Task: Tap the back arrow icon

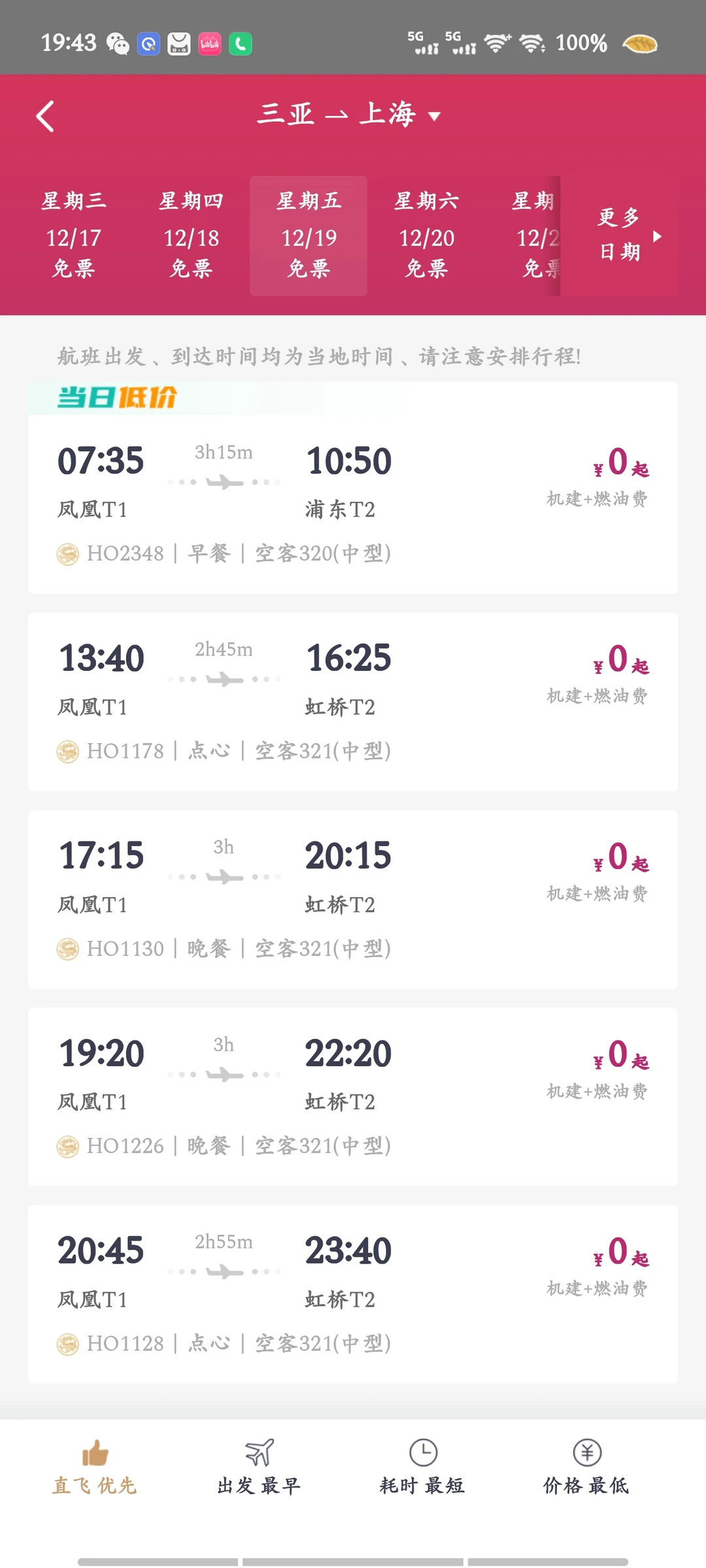Action: [x=45, y=117]
